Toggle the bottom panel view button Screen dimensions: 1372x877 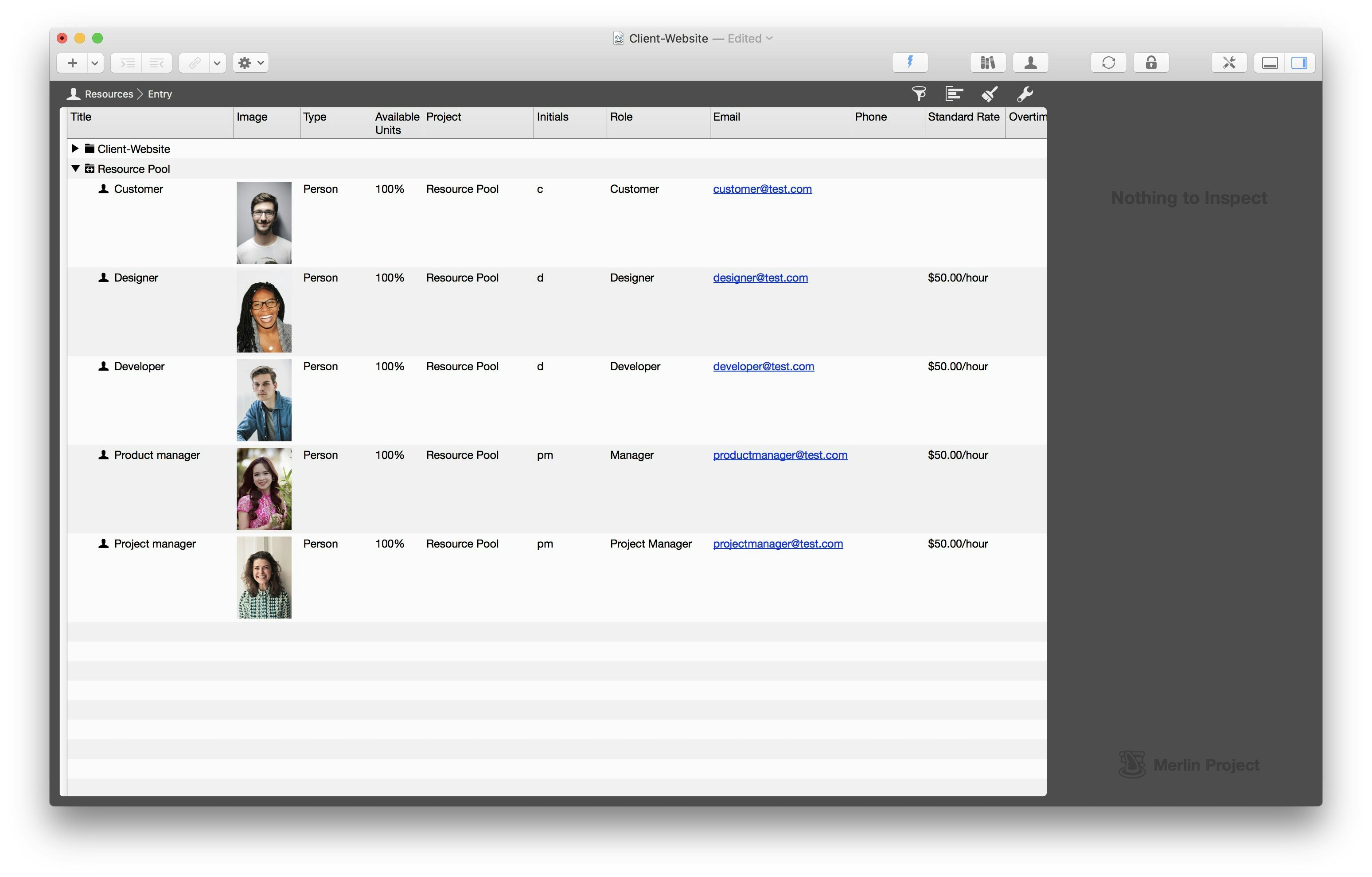point(1270,62)
